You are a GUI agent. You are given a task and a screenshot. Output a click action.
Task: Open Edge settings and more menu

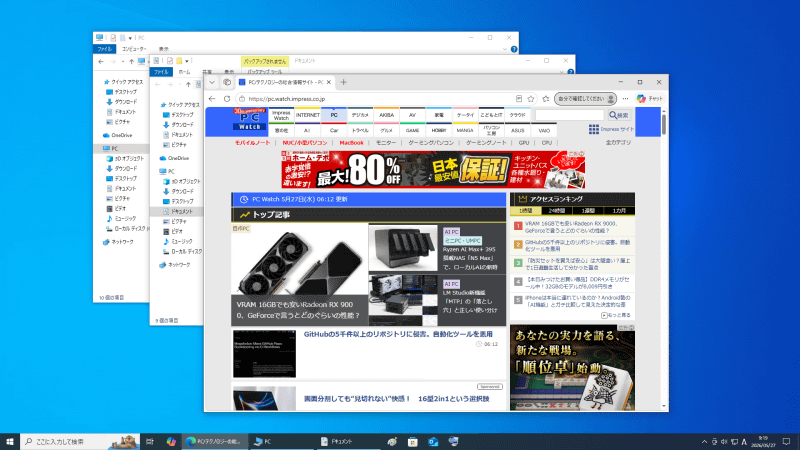(626, 99)
